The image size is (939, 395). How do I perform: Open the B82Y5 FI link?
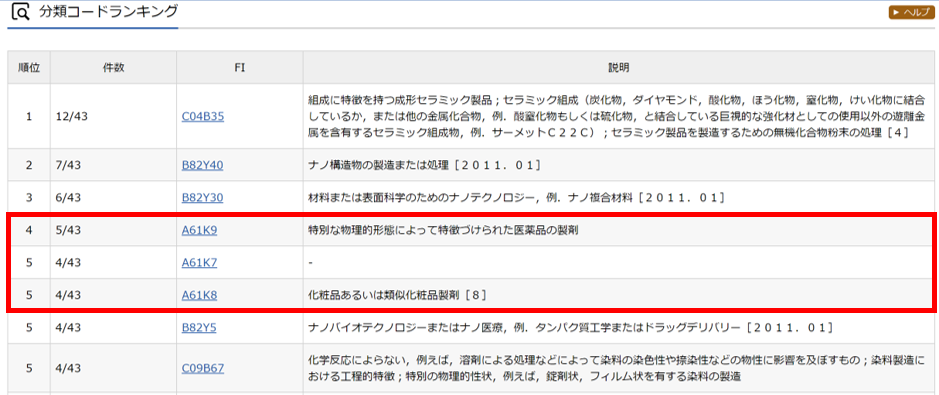(x=199, y=327)
